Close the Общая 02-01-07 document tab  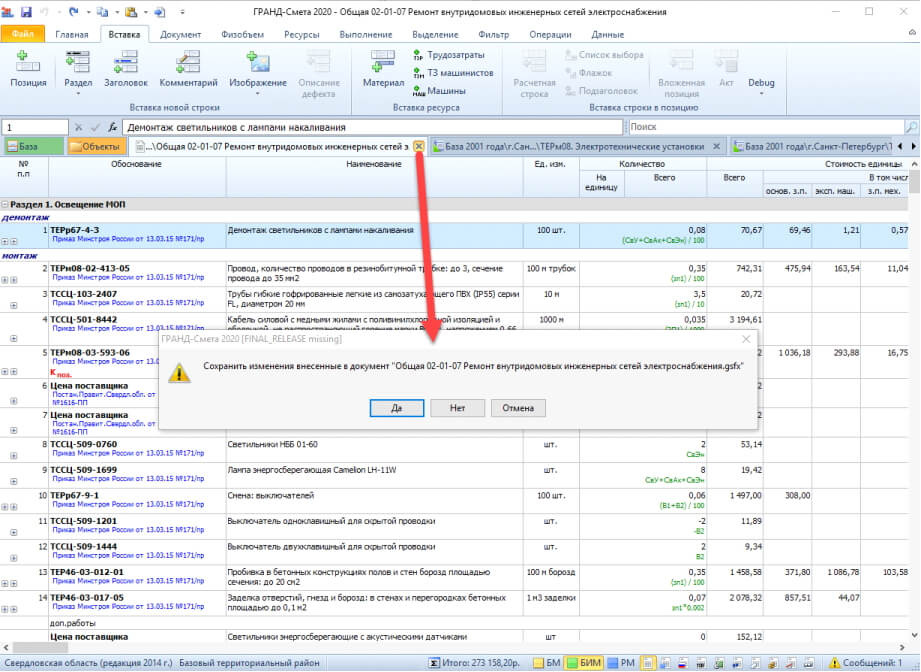418,147
